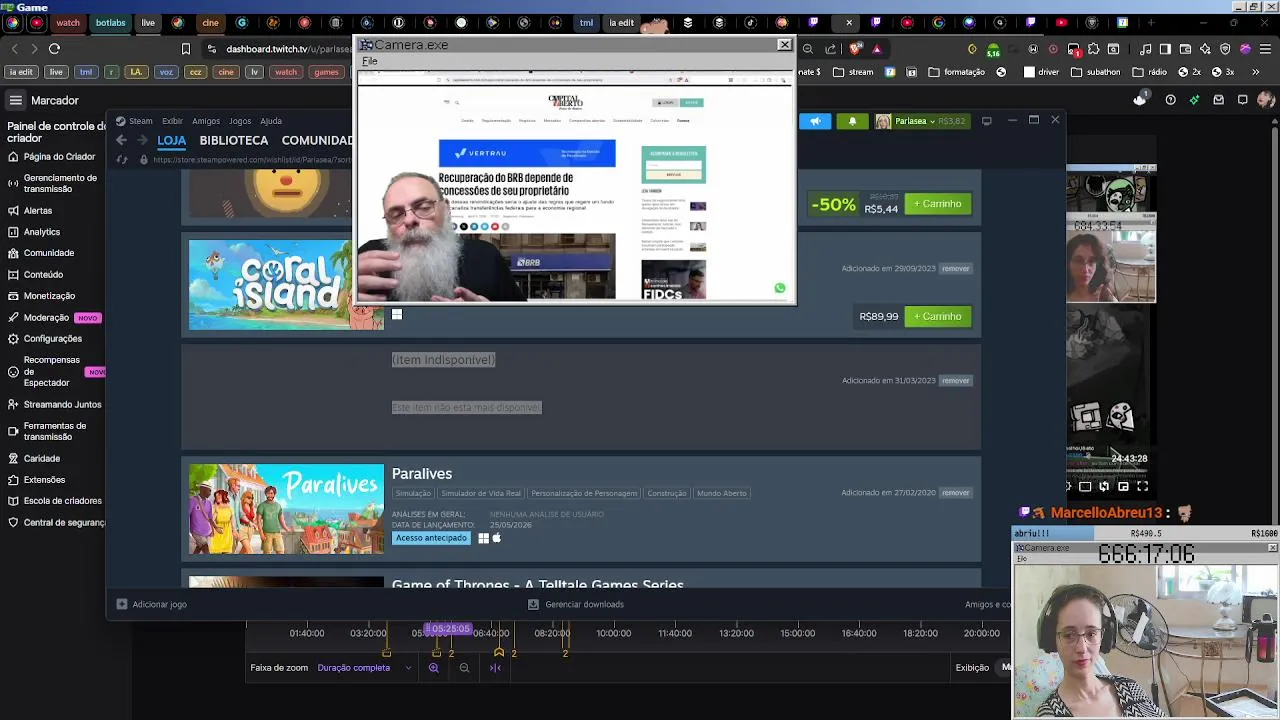Go back in Steam navigation
The width and height of the screenshot is (1280, 720).
click(x=122, y=141)
